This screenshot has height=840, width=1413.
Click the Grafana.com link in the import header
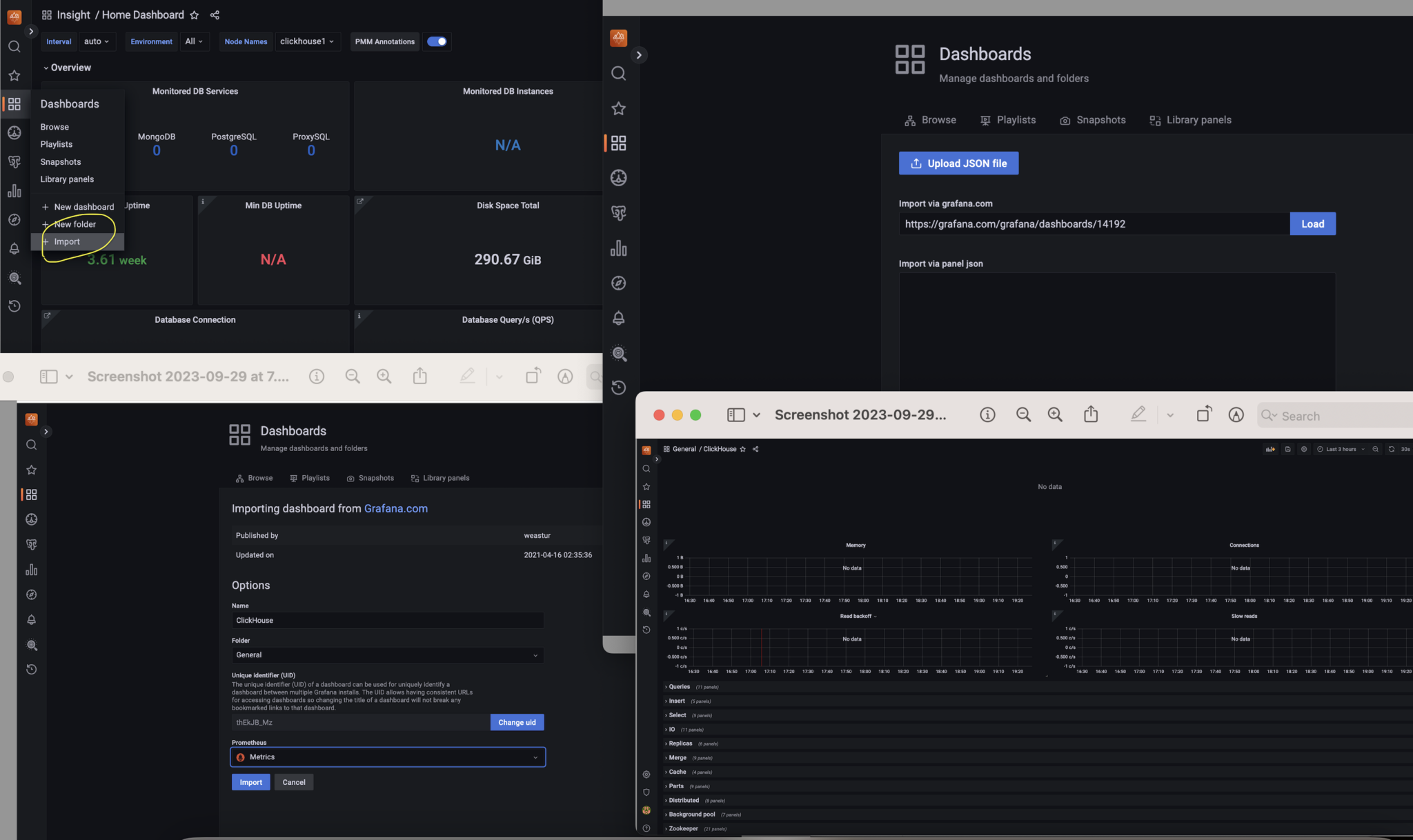click(395, 508)
